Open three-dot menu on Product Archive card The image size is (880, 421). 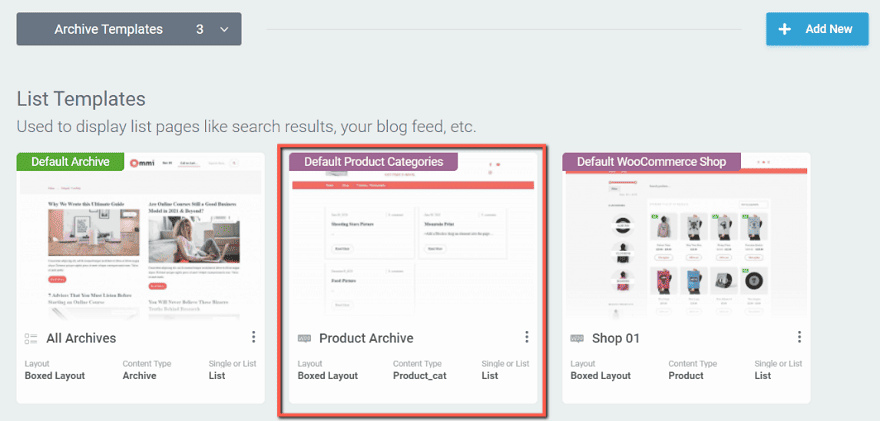click(527, 337)
